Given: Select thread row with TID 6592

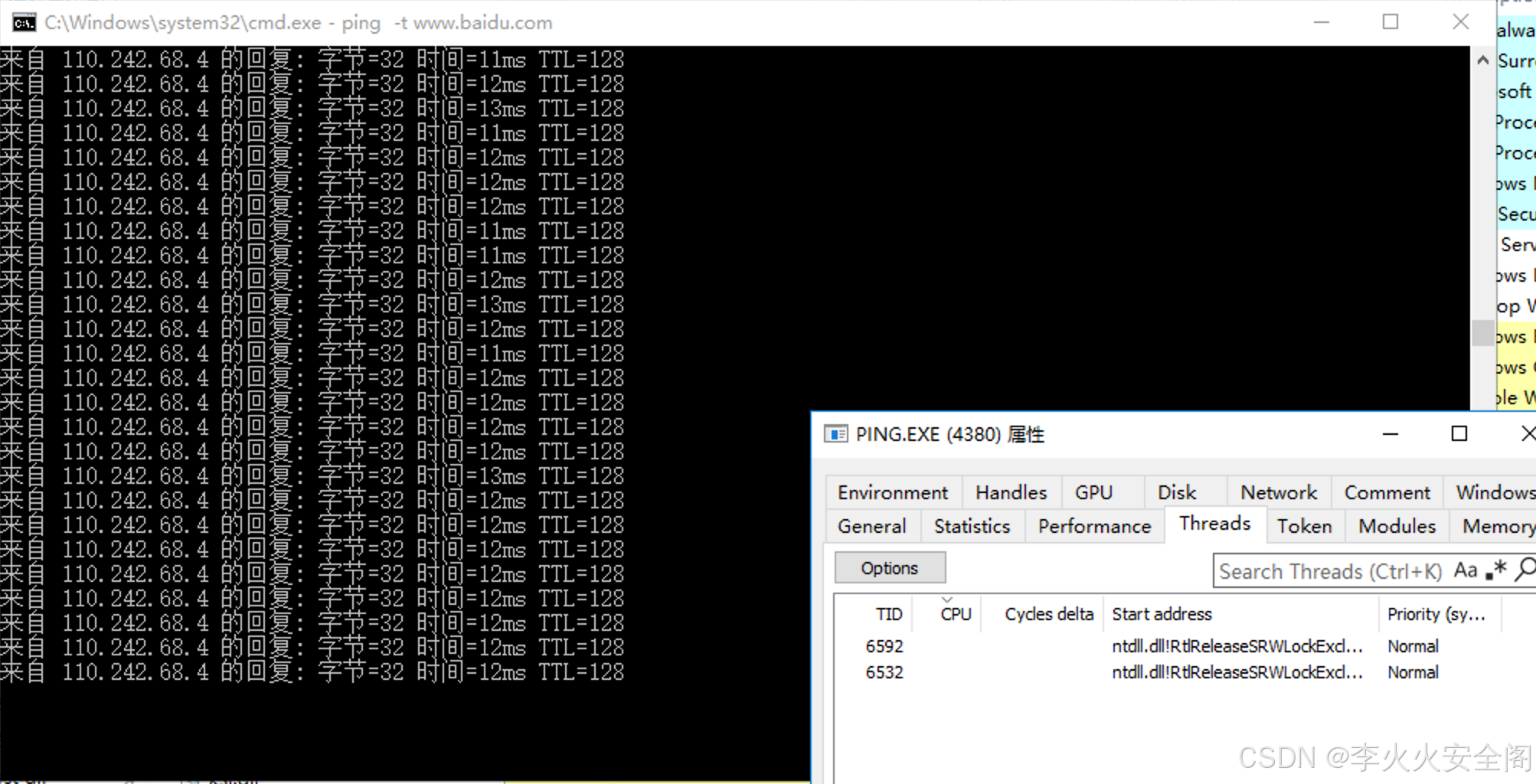Looking at the screenshot, I should 1185,646.
